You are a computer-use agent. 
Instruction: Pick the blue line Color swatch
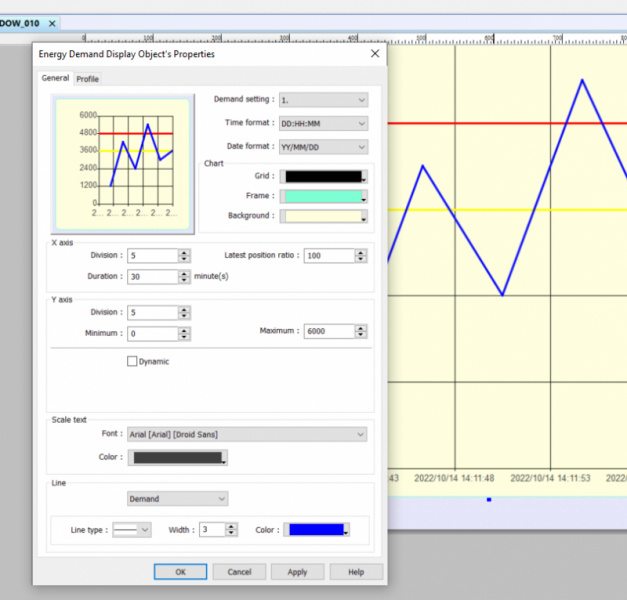pyautogui.click(x=316, y=529)
